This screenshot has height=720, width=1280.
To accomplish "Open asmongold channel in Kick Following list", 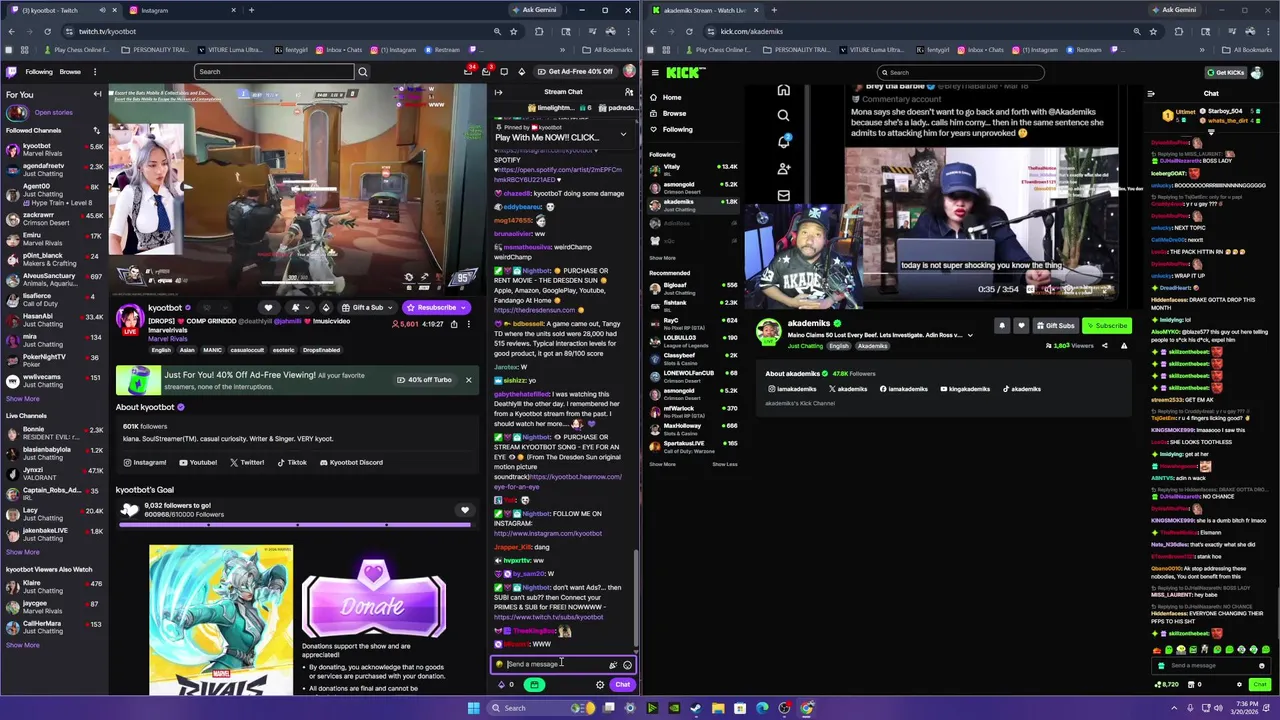I will (x=694, y=188).
